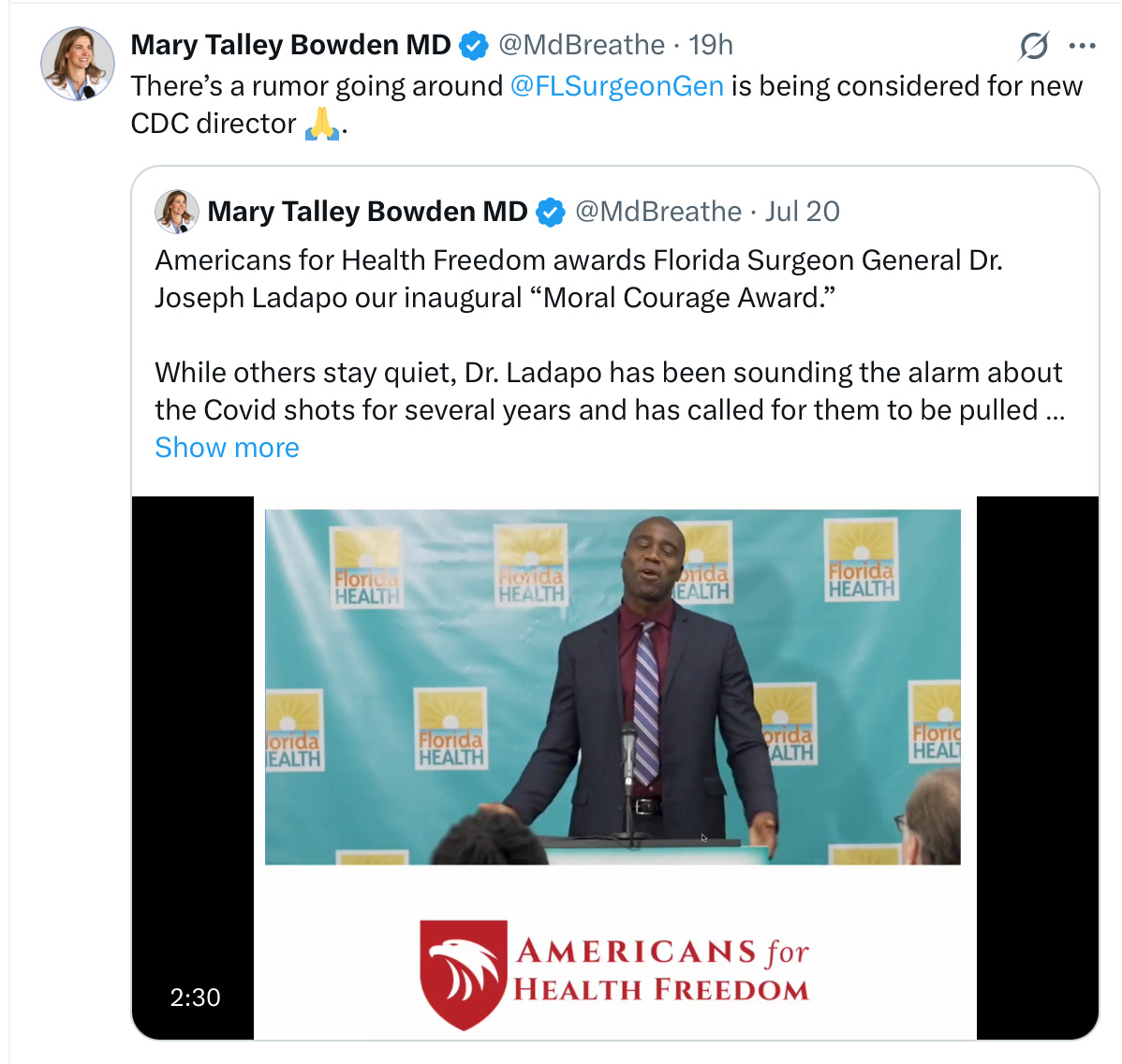This screenshot has width=1122, height=1064.
Task: Open @MdBreathe handle in quoted post
Action: (658, 212)
